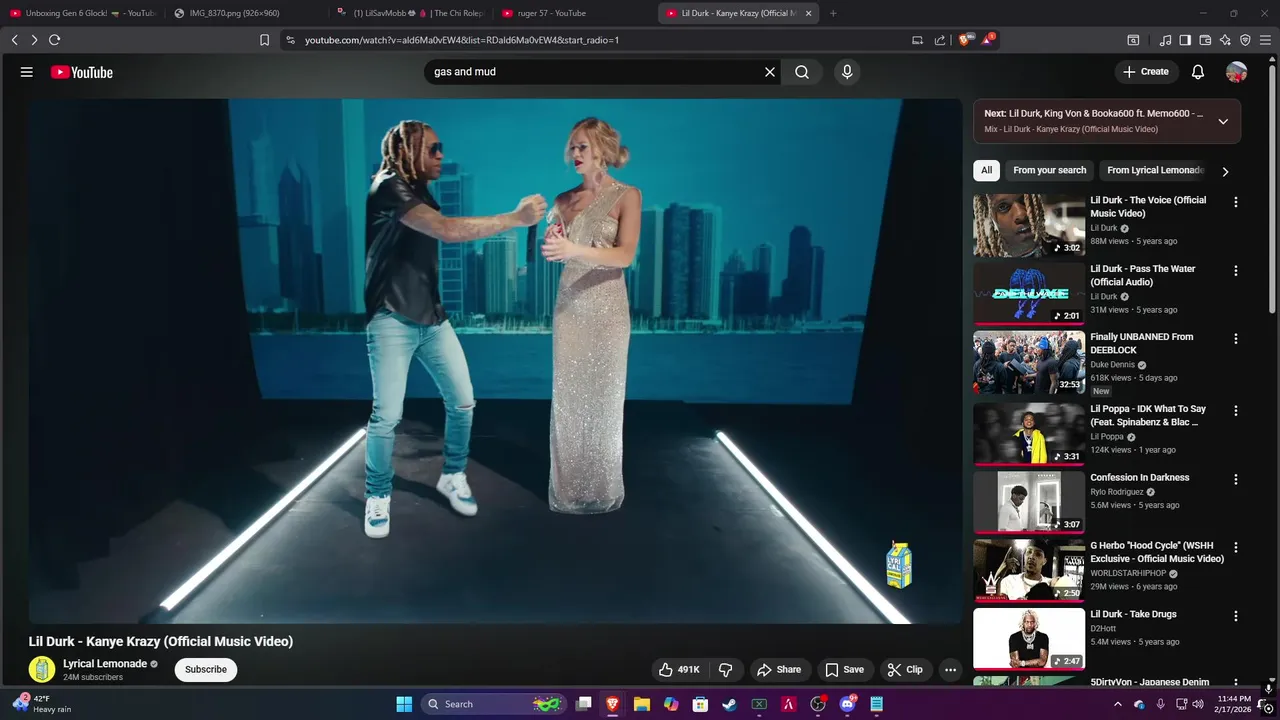
Task: Reload the page
Action: [54, 40]
